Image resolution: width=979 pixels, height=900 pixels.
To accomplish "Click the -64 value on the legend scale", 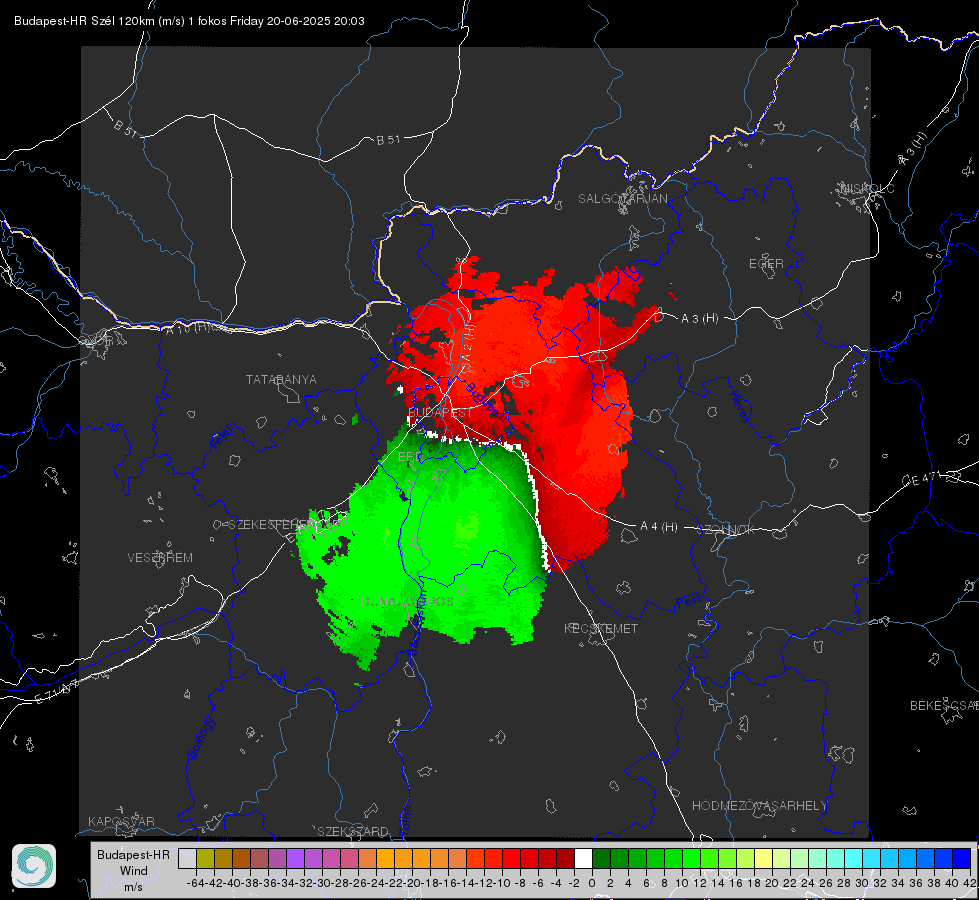I will (196, 883).
